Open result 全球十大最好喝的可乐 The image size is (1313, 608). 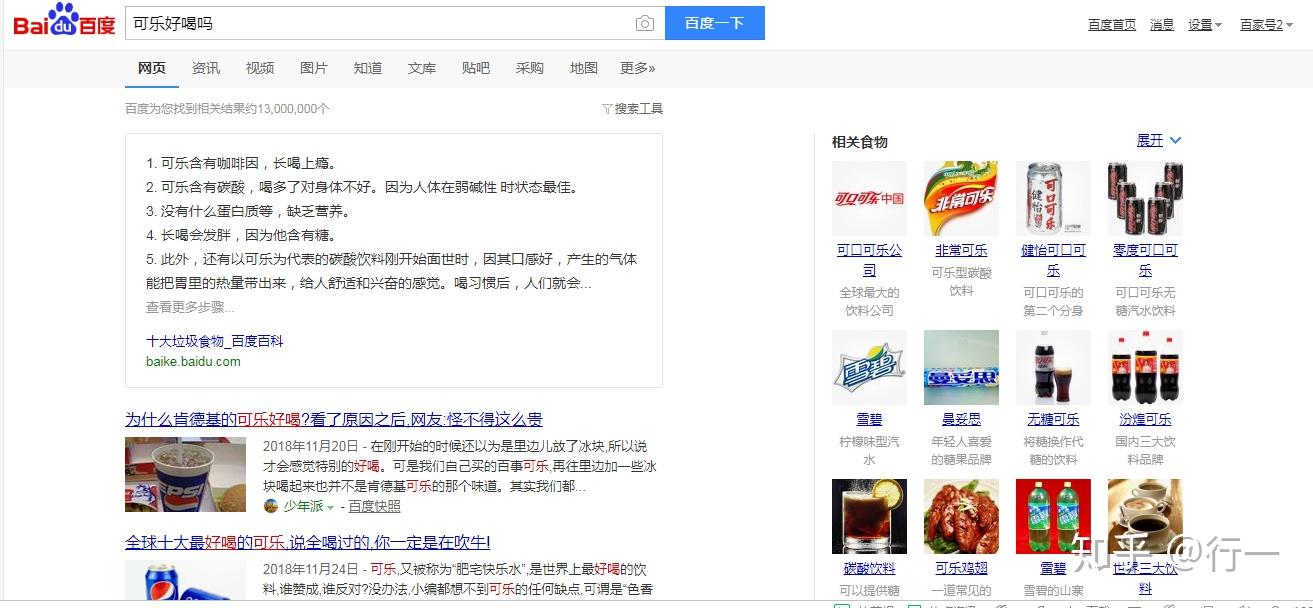click(x=308, y=542)
